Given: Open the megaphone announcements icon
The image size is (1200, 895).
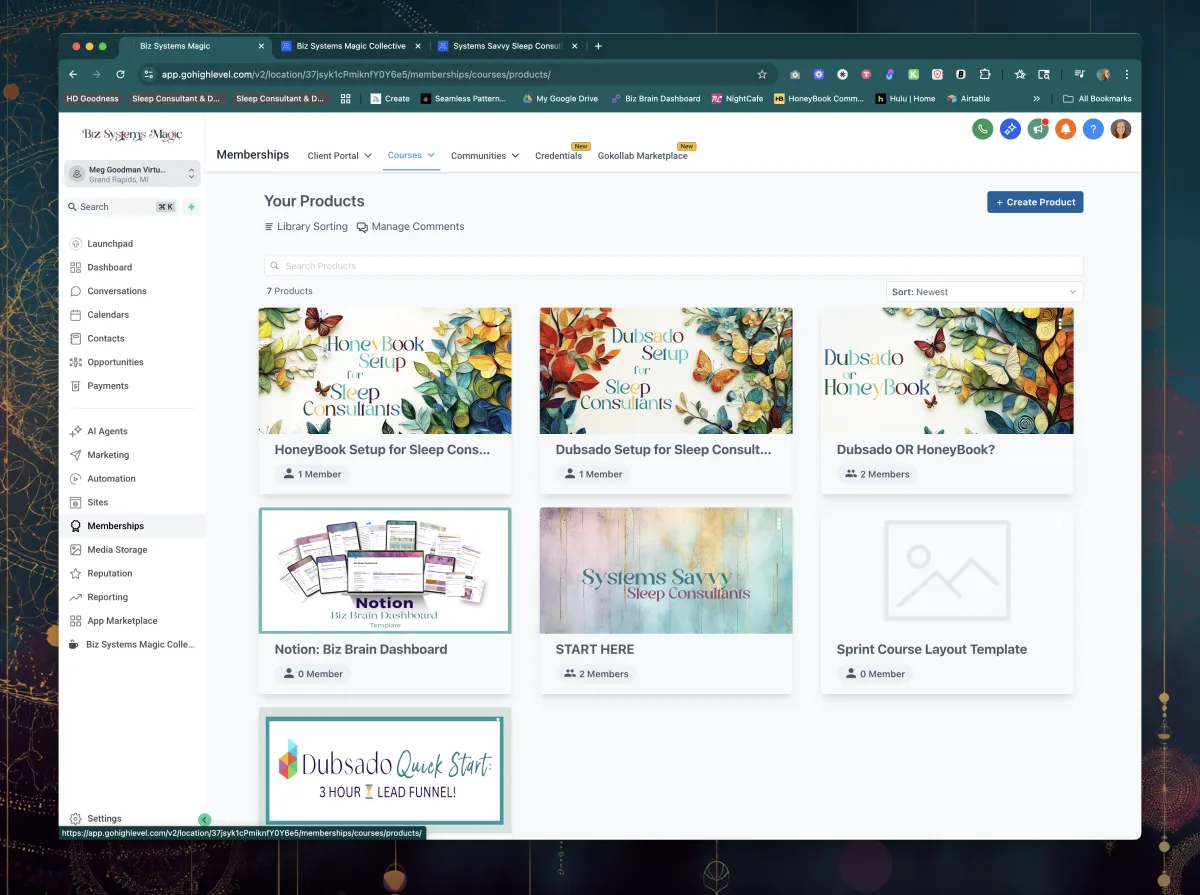Looking at the screenshot, I should pos(1038,129).
